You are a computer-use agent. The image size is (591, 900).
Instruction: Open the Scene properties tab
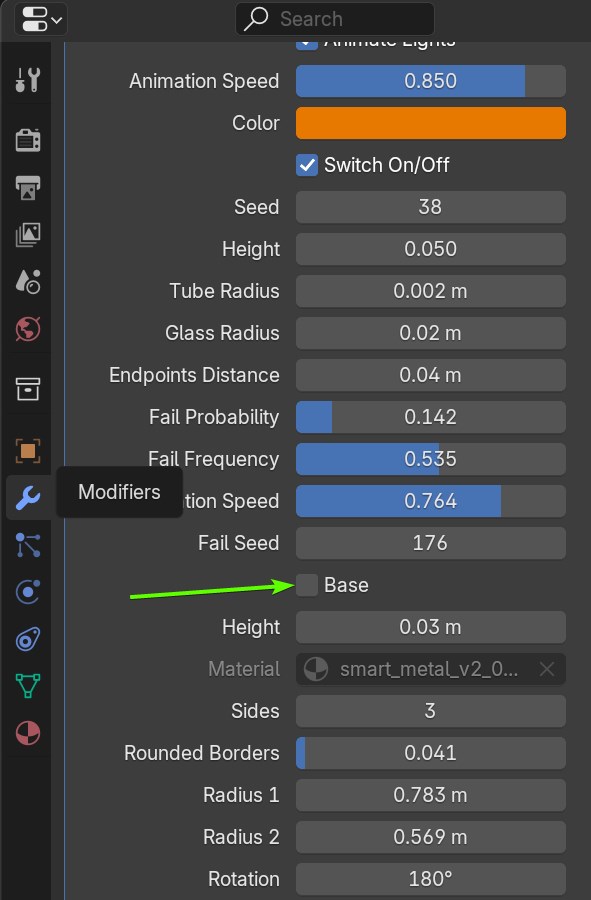click(28, 282)
